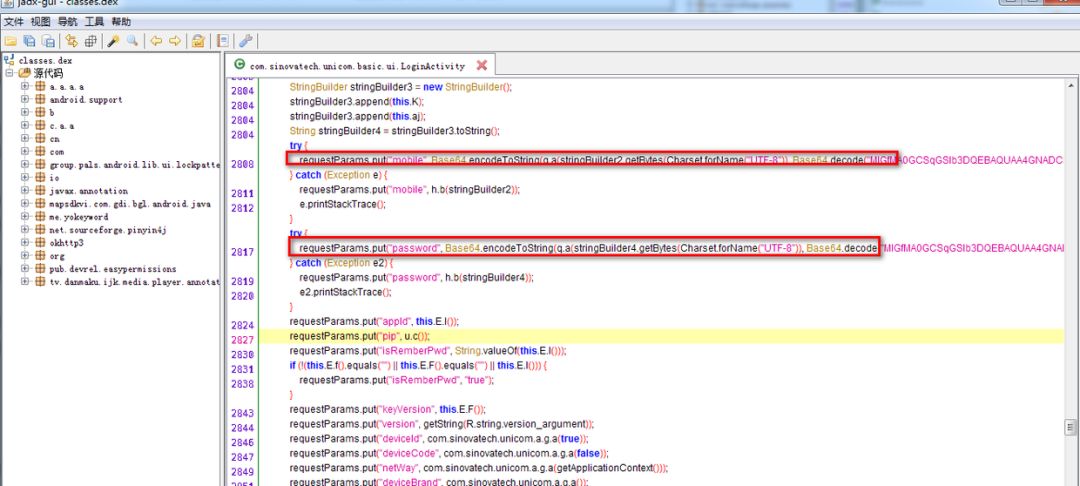Screen dimensions: 1080x486
Task: Collapse the 源代码 source tree node
Action: [10, 73]
